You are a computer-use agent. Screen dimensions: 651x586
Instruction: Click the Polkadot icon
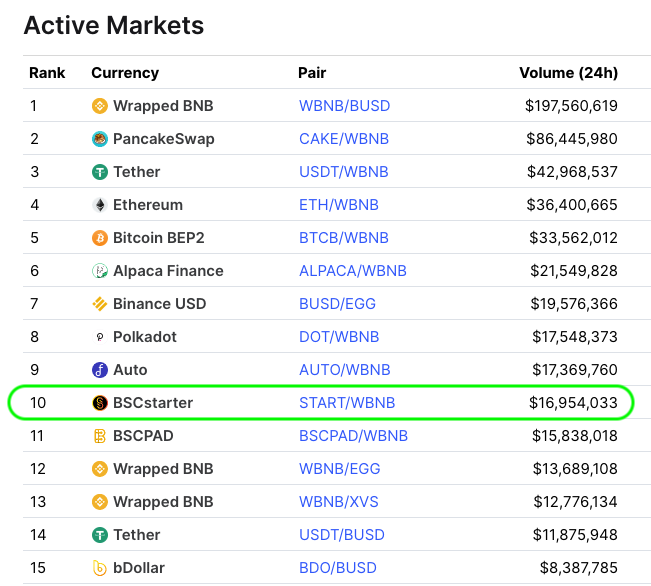(100, 337)
